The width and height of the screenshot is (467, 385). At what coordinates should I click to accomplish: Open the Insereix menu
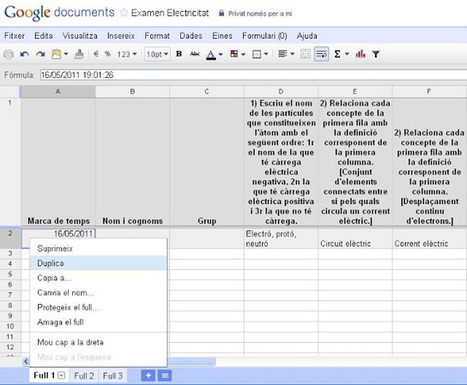tap(121, 36)
